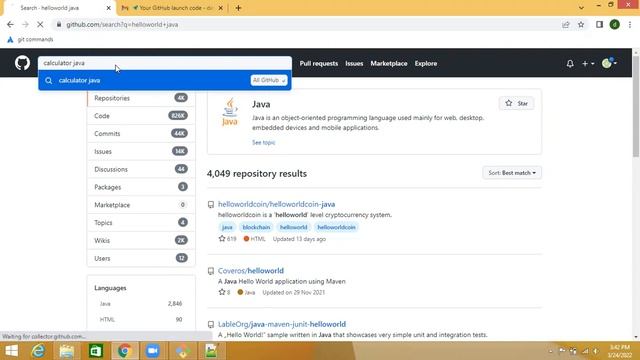
Task: Filter results by Code
Action: (141, 116)
